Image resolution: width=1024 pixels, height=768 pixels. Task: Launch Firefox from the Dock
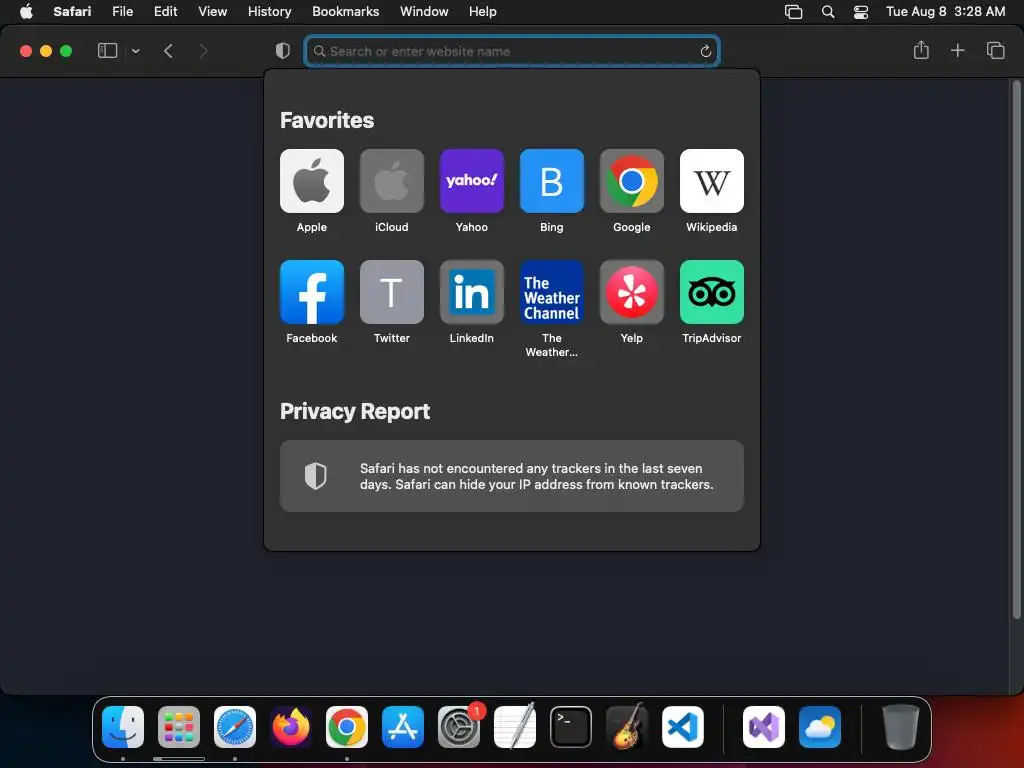291,727
